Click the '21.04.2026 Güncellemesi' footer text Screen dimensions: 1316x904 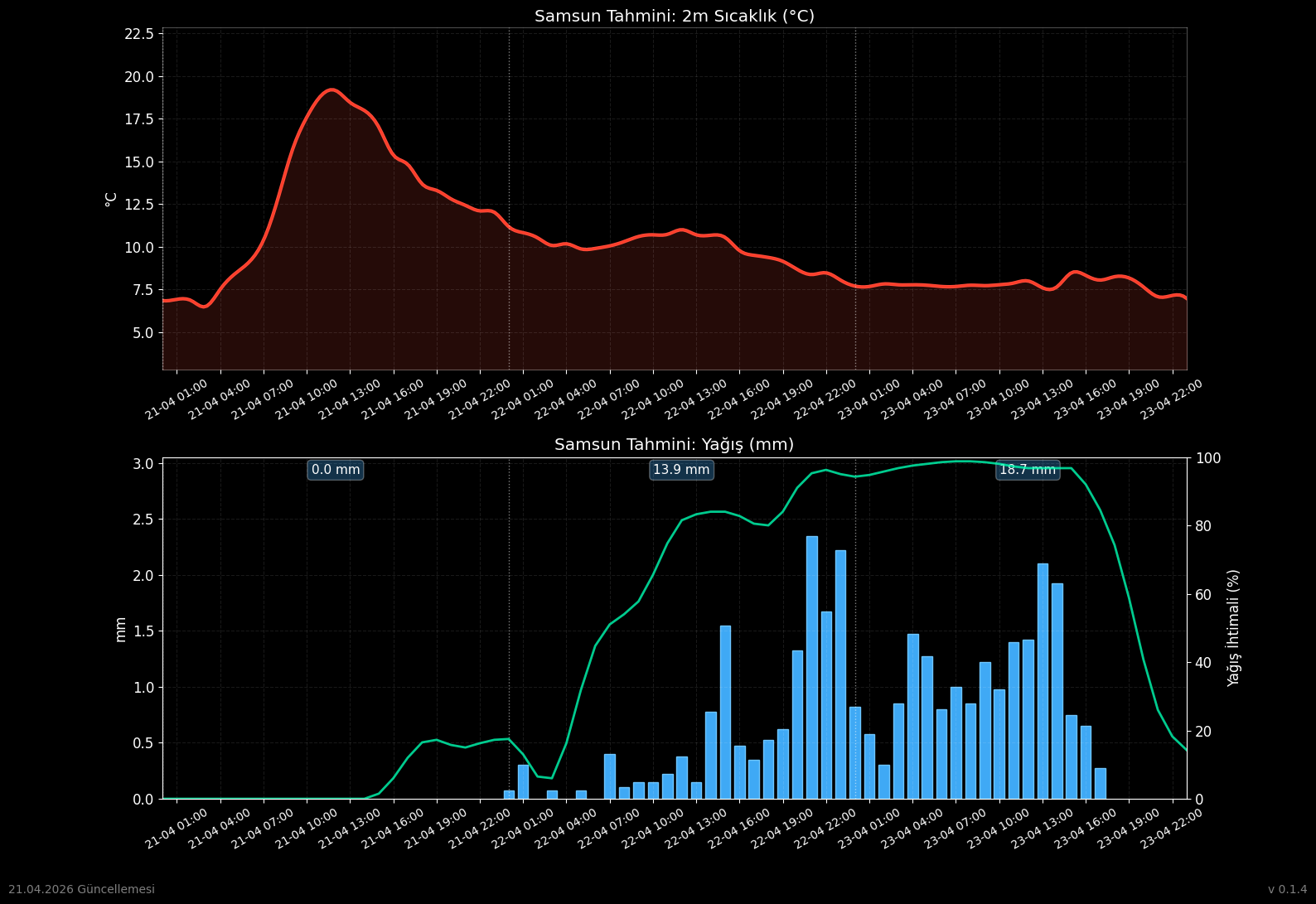point(81,889)
